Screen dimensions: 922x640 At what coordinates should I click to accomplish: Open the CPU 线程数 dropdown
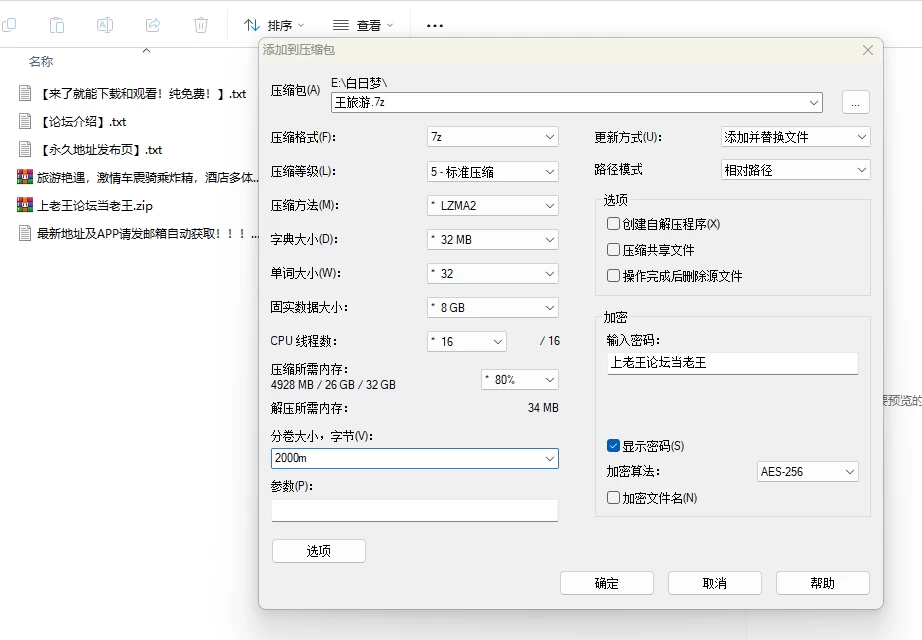467,342
